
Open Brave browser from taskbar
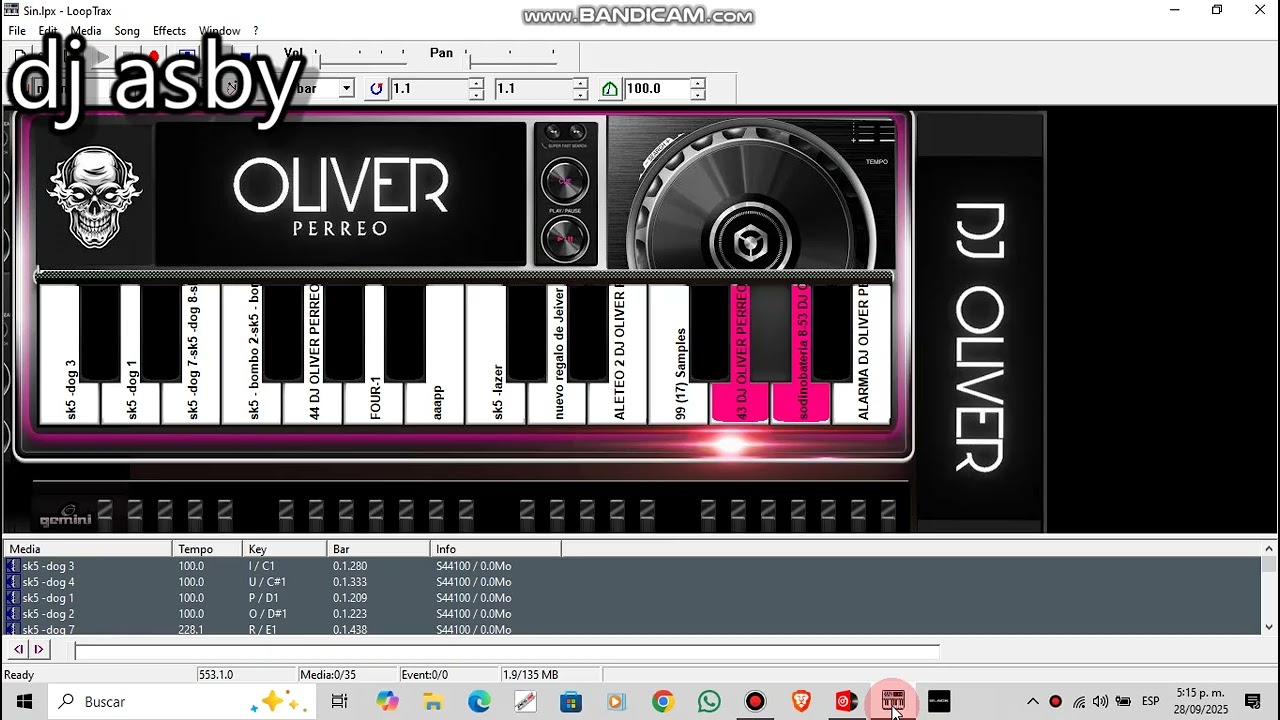pyautogui.click(x=801, y=702)
